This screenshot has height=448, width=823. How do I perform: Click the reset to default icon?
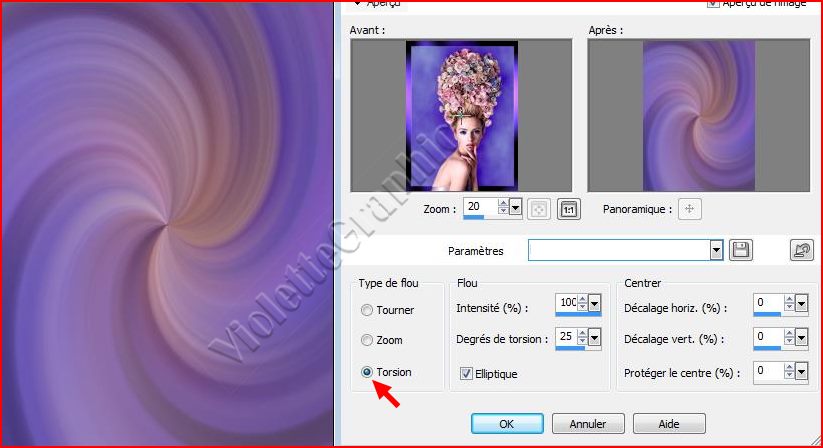801,250
